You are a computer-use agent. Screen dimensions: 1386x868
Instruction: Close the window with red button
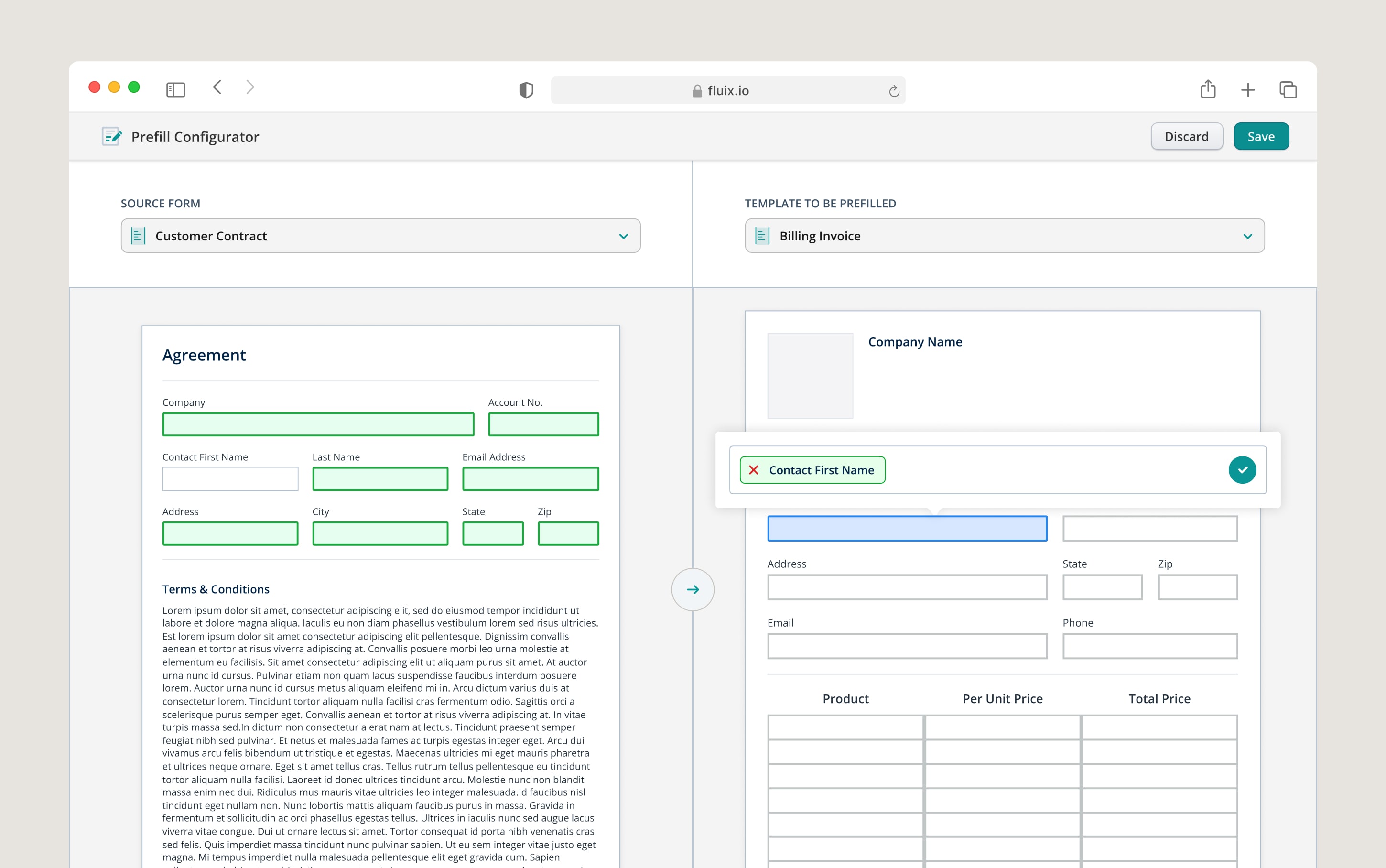tap(95, 87)
